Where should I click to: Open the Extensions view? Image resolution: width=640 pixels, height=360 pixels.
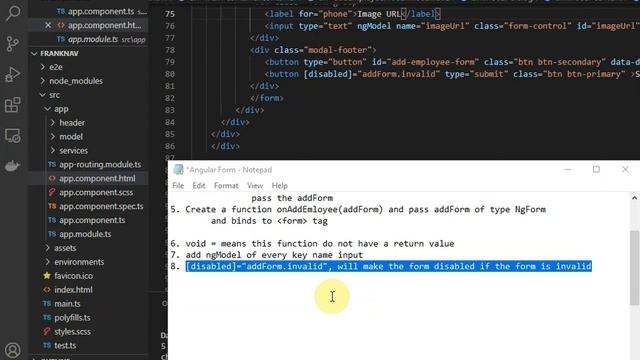13,105
